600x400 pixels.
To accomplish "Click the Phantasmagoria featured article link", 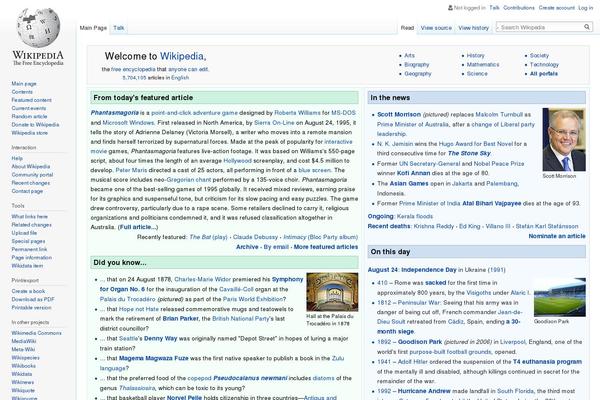I will click(114, 113).
